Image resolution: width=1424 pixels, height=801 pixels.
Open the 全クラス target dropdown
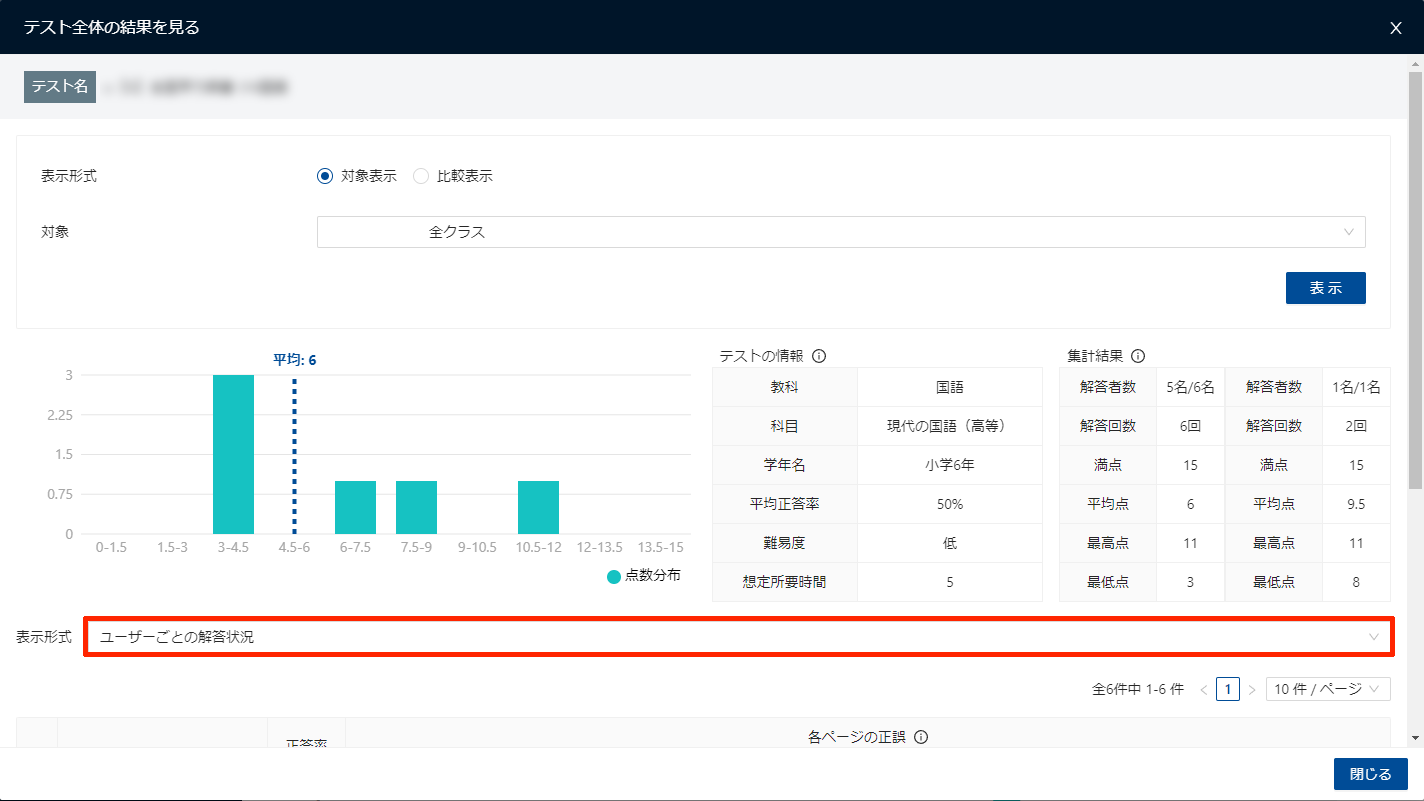point(840,232)
